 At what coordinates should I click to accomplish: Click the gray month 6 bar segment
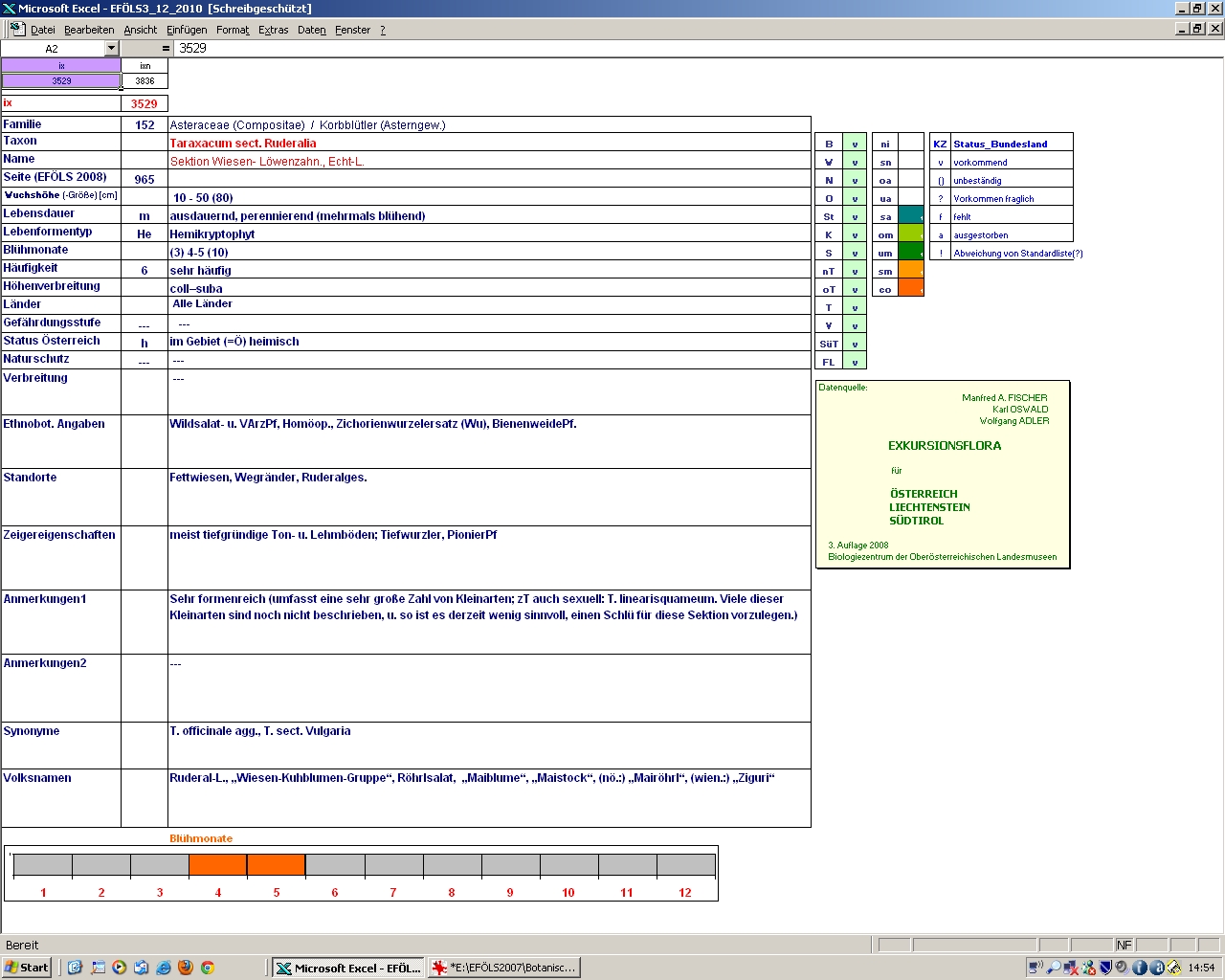[x=335, y=865]
